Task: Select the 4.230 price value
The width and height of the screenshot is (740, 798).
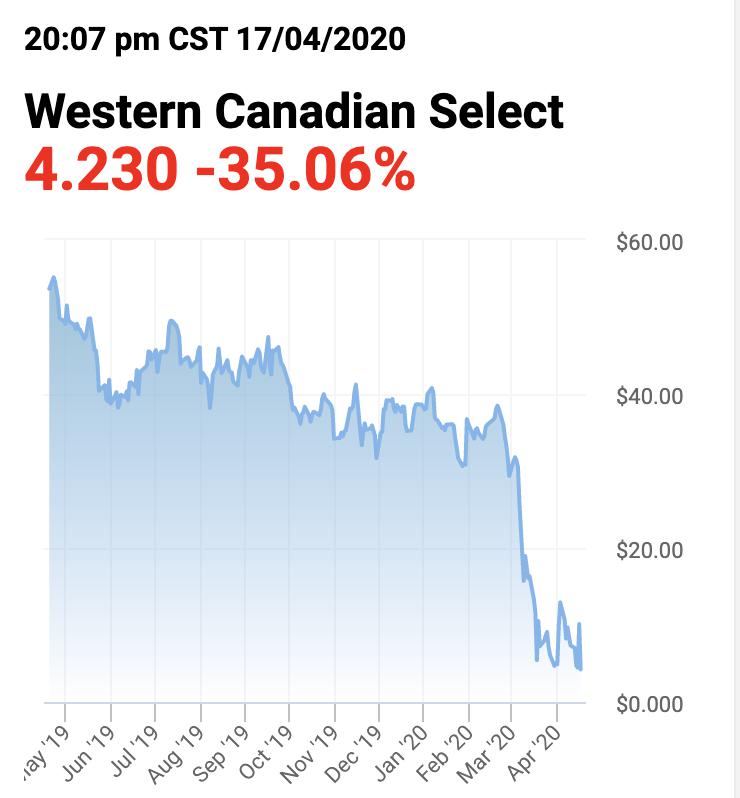Action: pos(102,170)
